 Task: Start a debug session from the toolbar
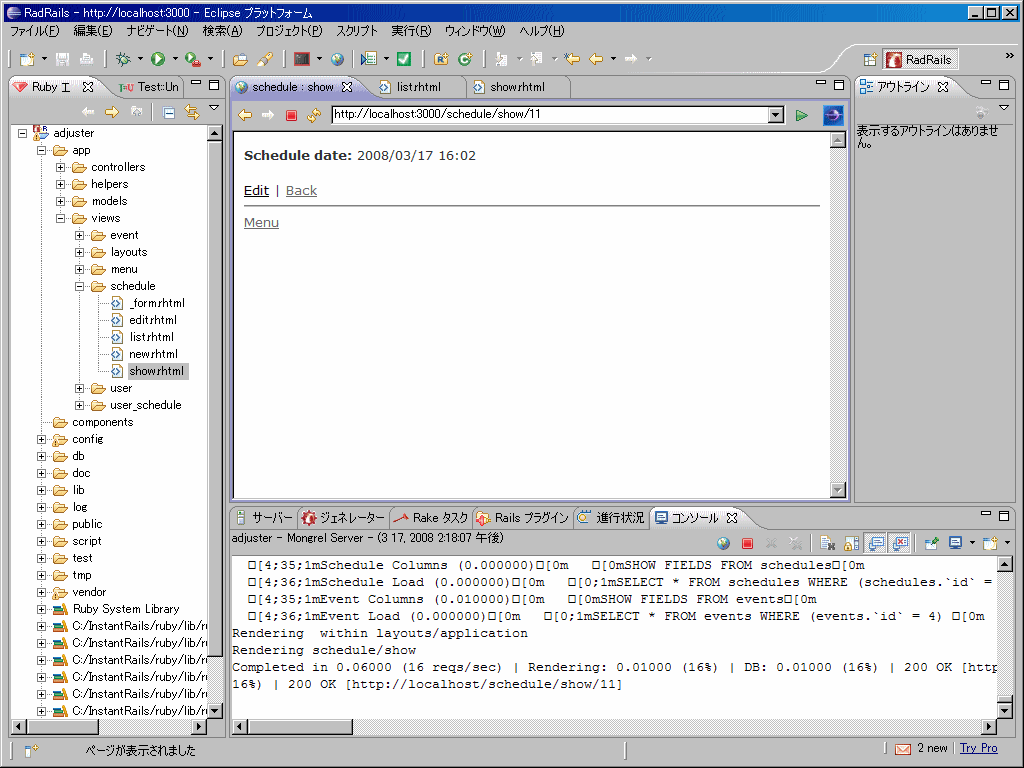pos(121,58)
